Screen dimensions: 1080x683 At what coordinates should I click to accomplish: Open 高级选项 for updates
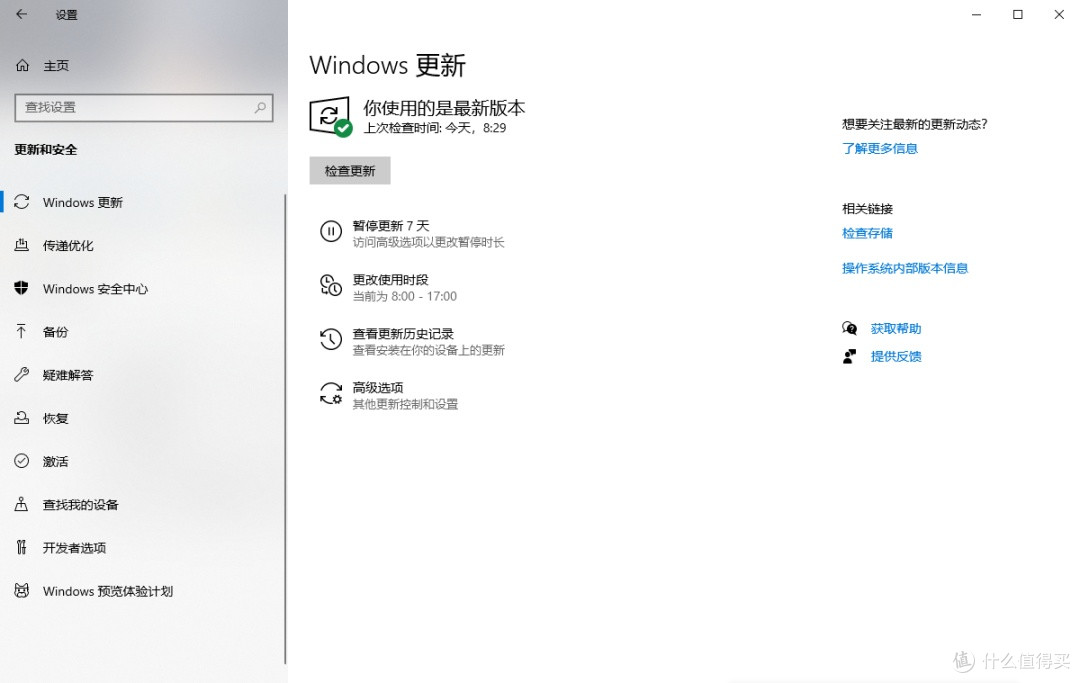point(377,388)
